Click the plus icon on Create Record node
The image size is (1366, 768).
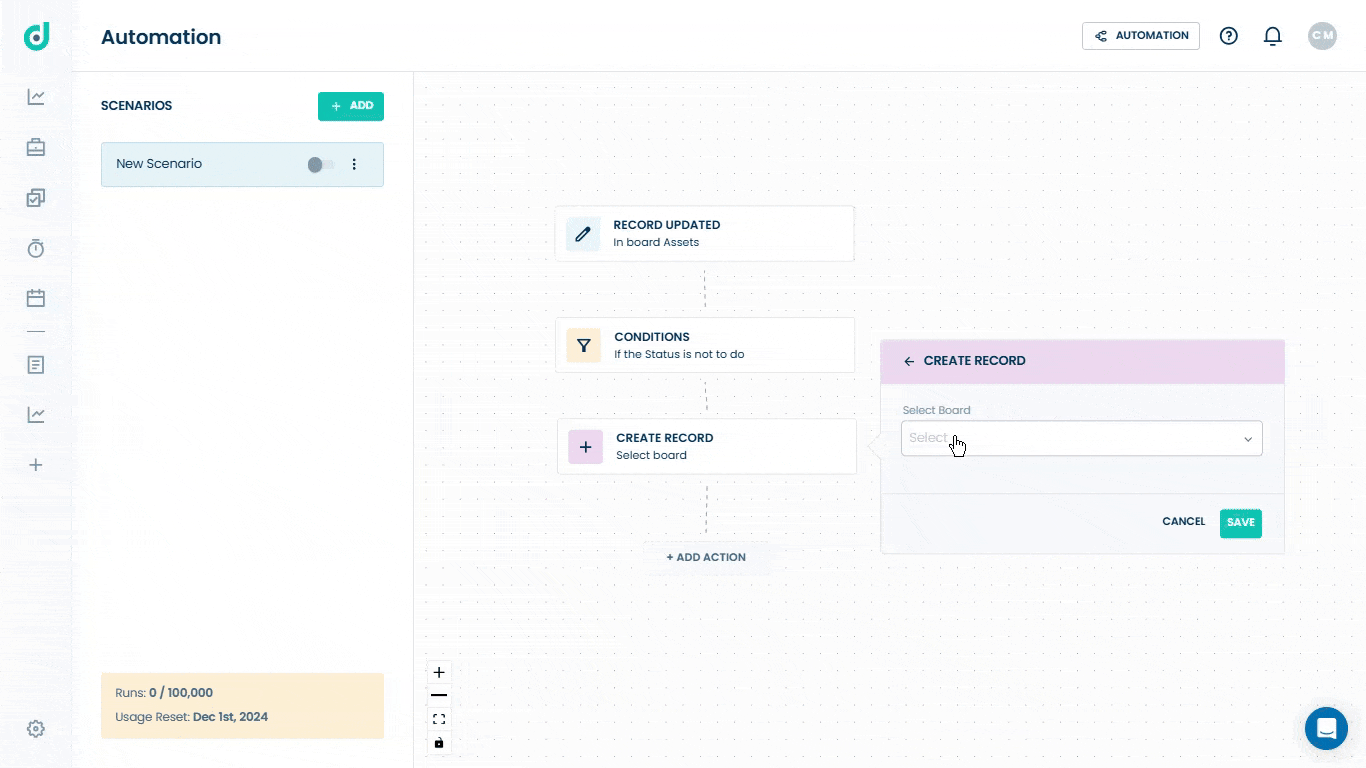(x=585, y=447)
